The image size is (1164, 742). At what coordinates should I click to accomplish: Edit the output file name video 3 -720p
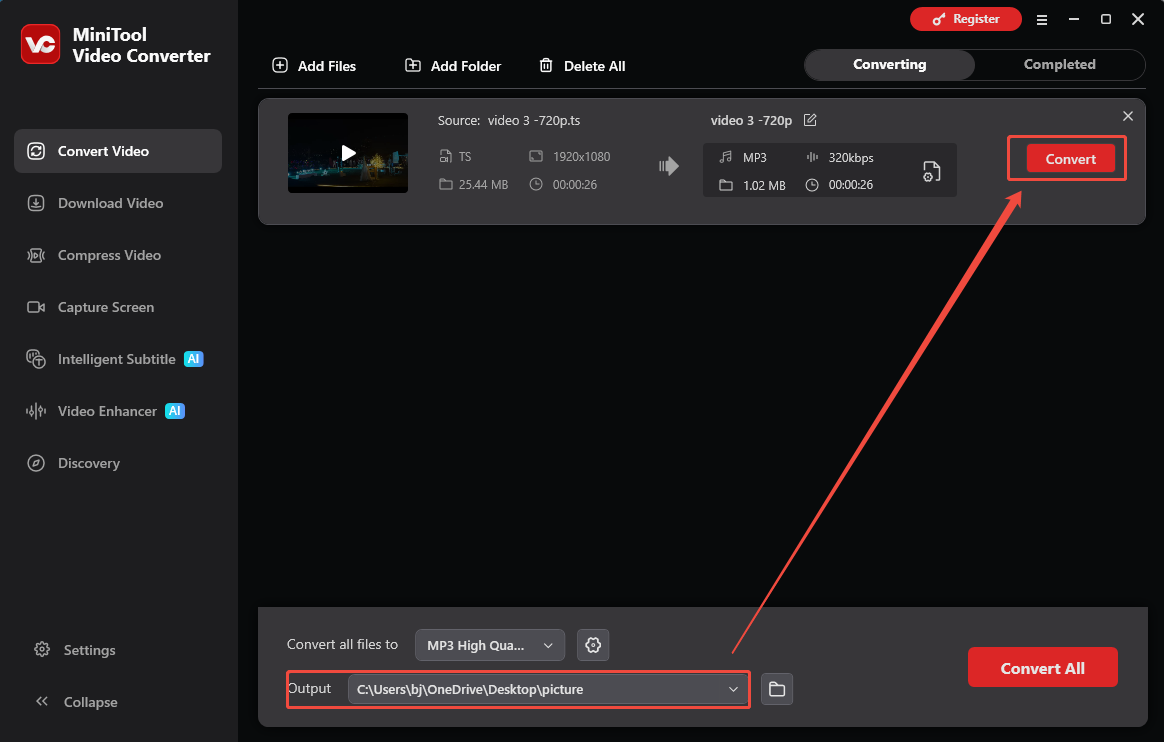(810, 120)
